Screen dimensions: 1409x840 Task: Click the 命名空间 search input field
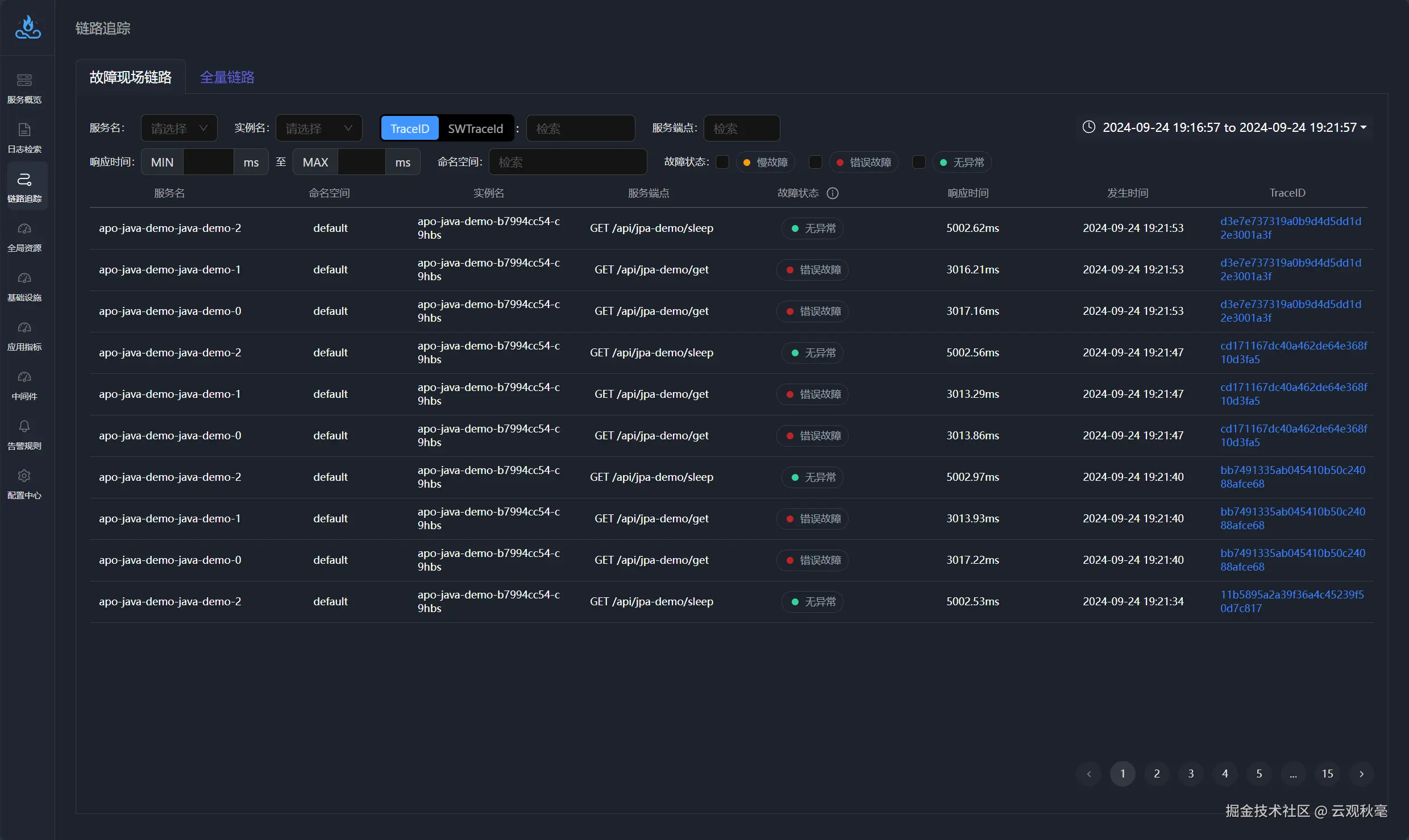[x=567, y=162]
